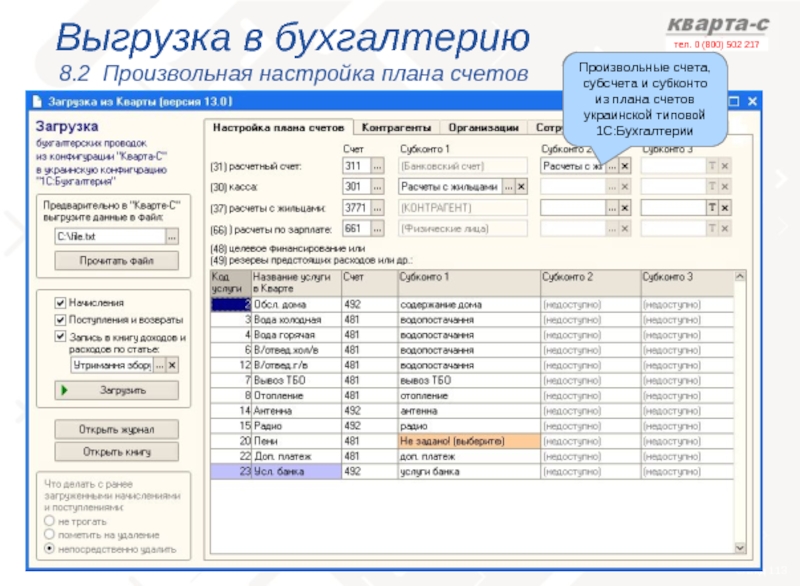
Task: Select the Вода горячая service cell
Action: 296,335
